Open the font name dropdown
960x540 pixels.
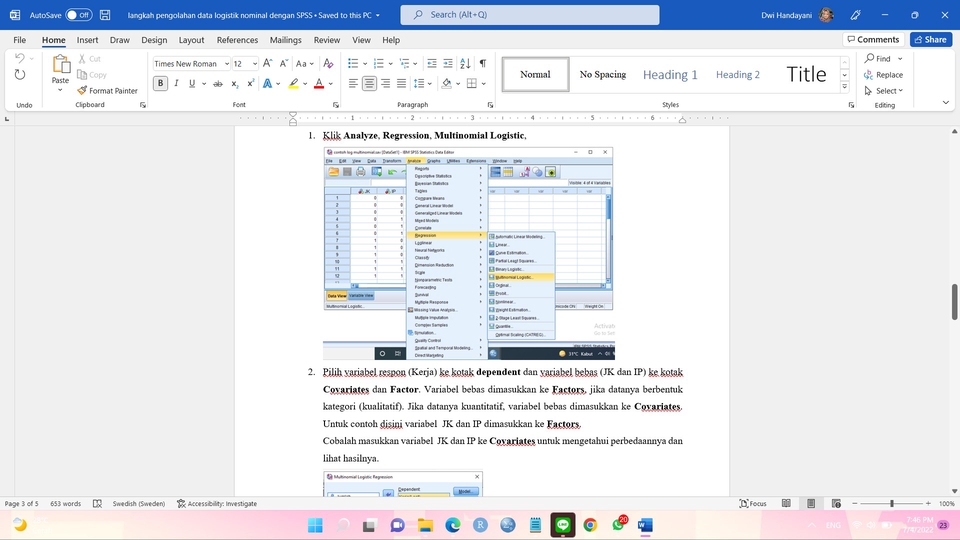click(227, 64)
